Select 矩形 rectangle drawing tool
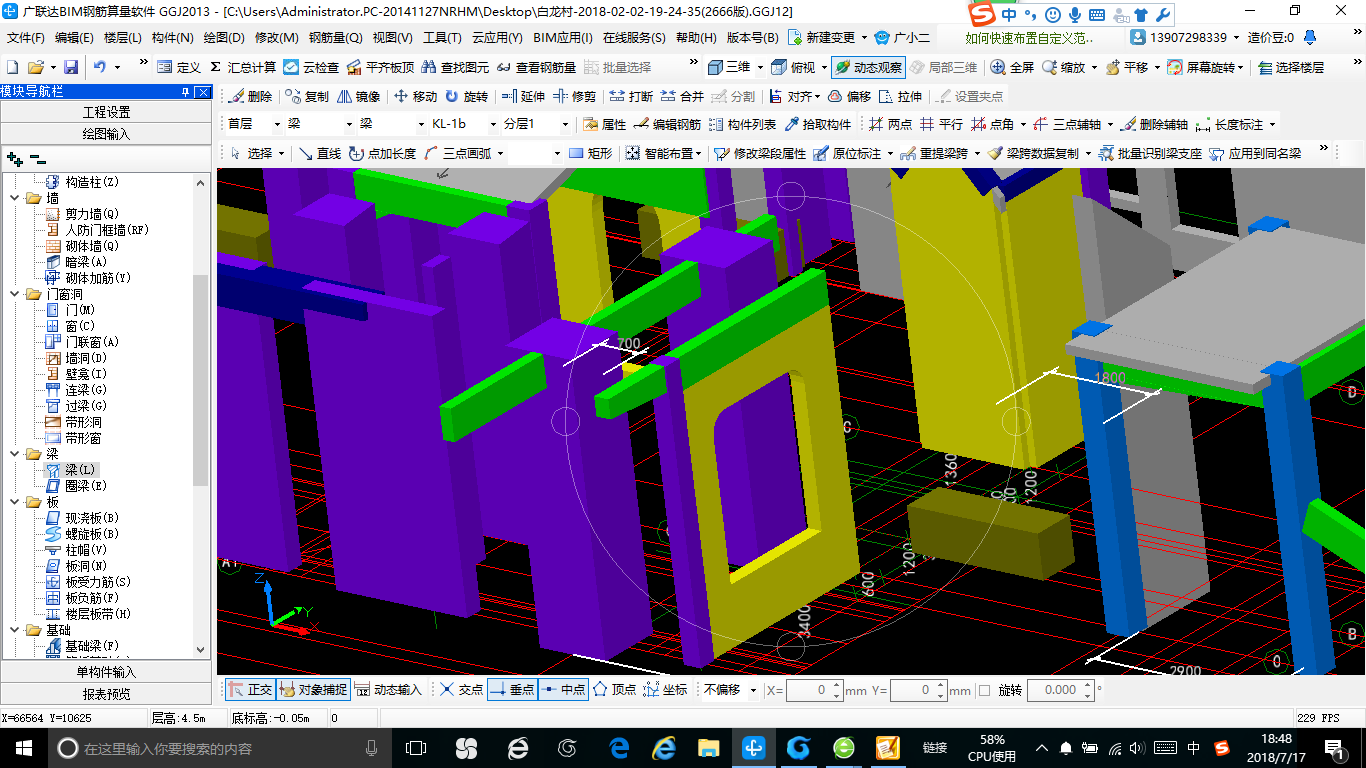The width and height of the screenshot is (1366, 768). point(590,153)
